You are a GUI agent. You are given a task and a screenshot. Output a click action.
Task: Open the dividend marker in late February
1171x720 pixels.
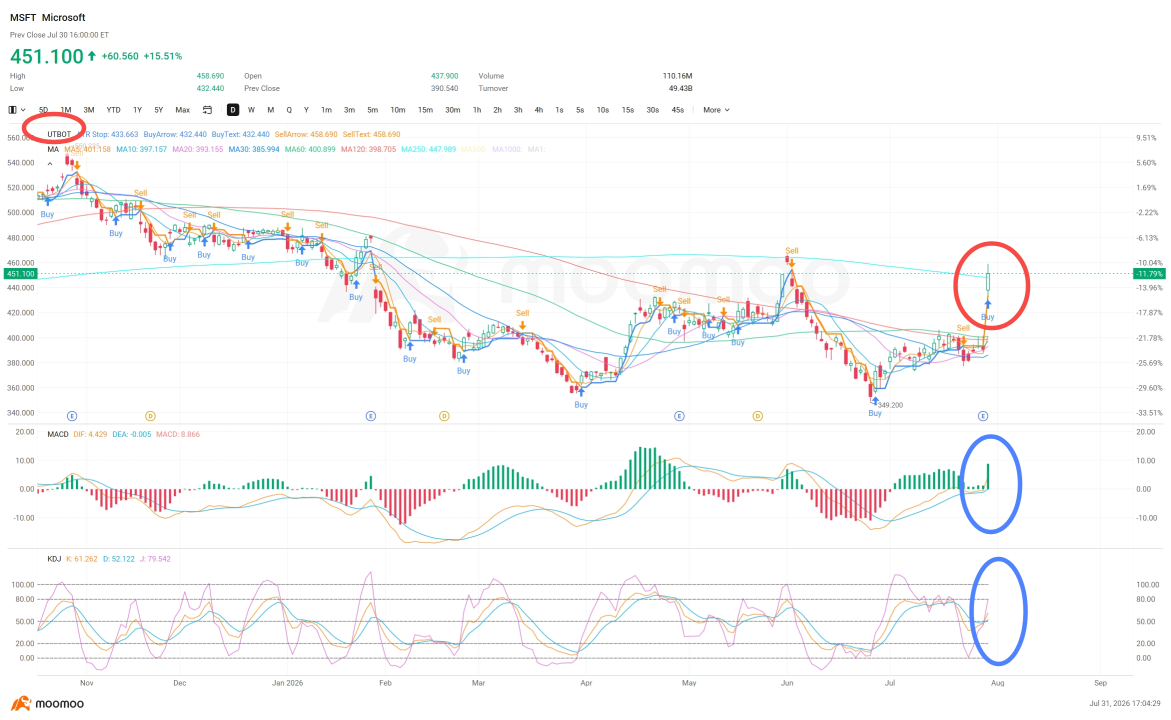pos(444,416)
